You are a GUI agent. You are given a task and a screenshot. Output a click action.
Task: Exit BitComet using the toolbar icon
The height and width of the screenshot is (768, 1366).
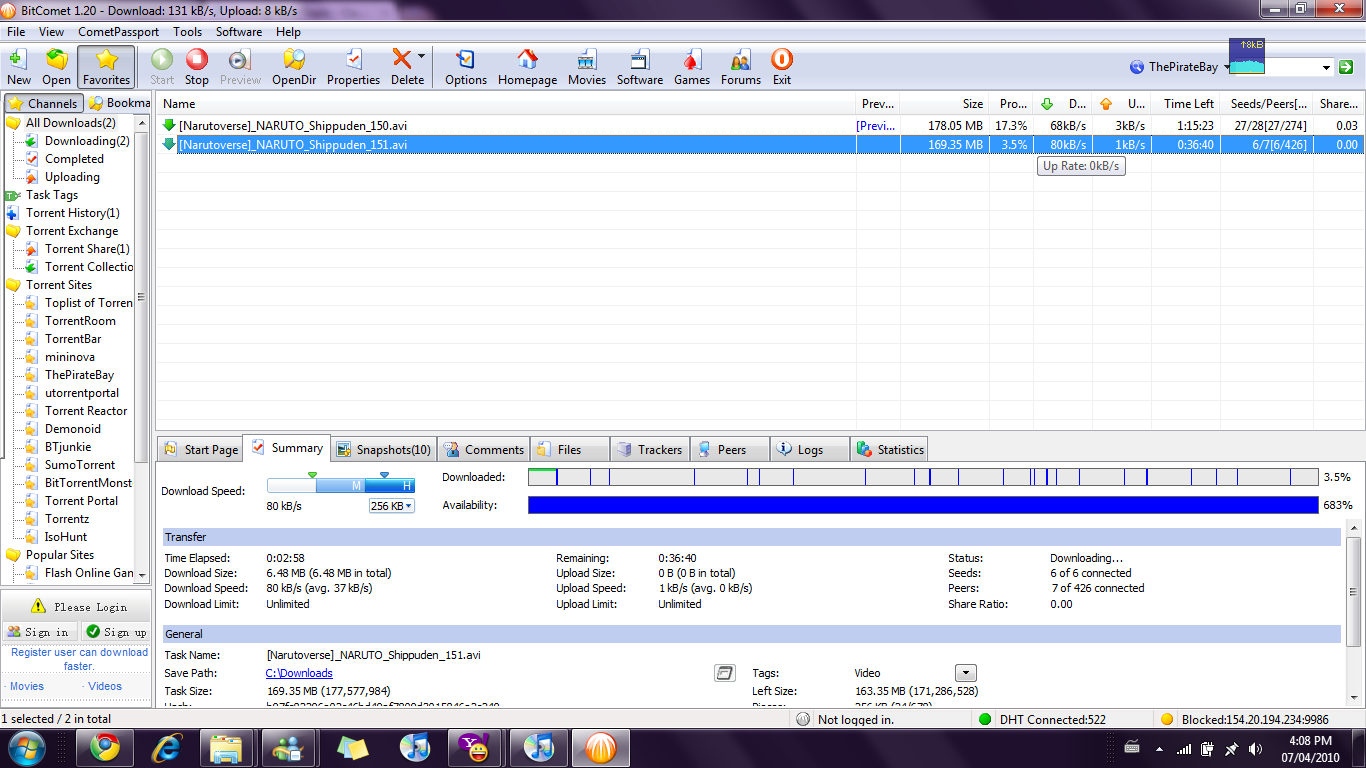(782, 67)
